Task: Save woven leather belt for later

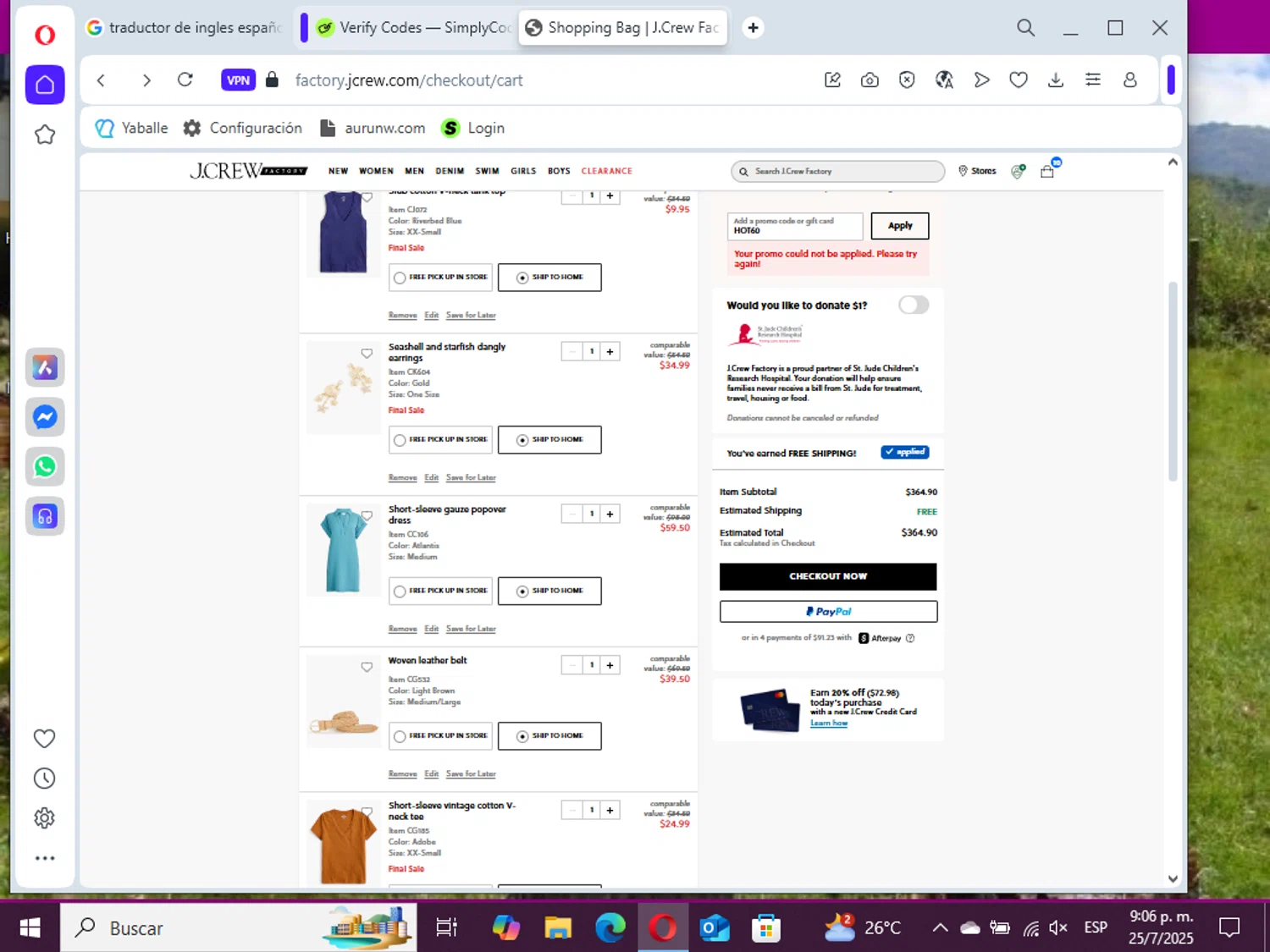Action: 471,774
